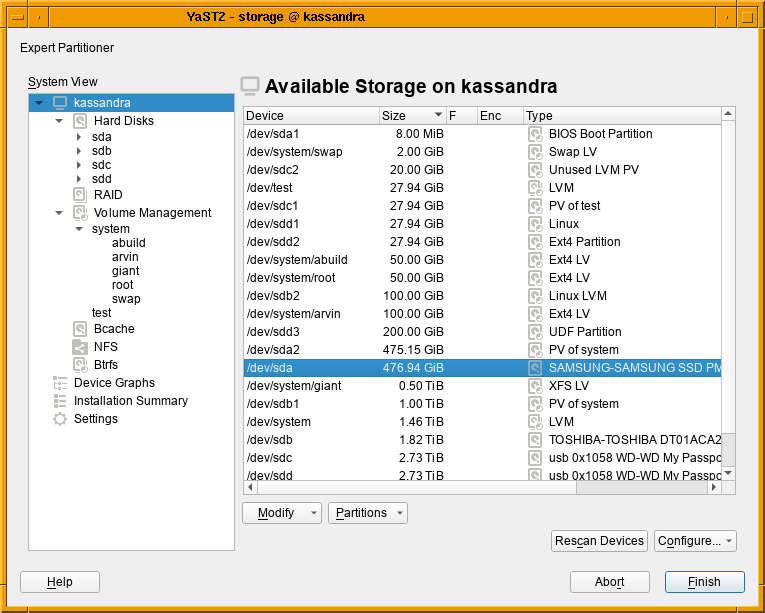Click the Volume Management icon
This screenshot has width=765, height=613.
coord(80,213)
